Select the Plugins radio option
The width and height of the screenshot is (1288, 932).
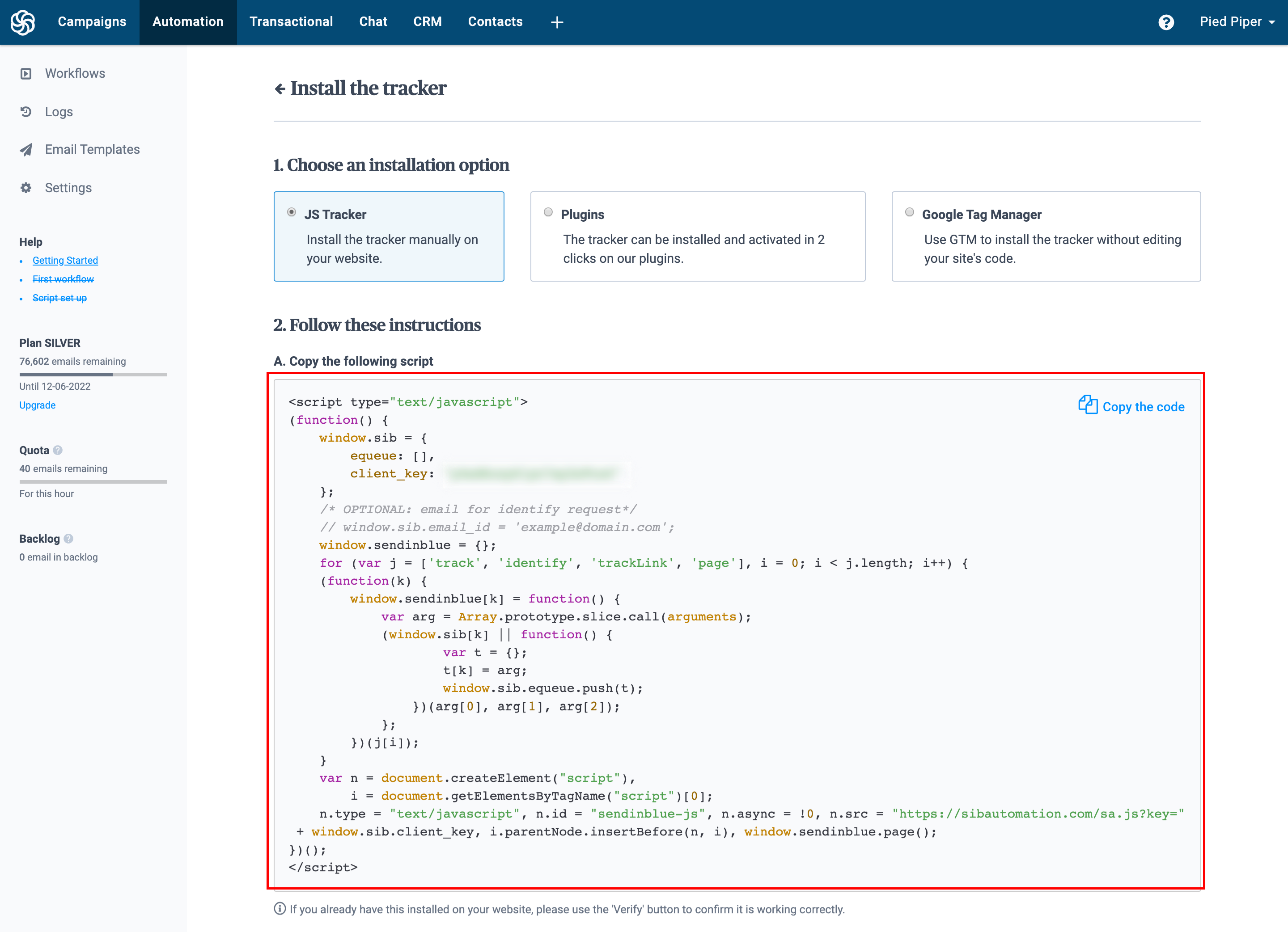coord(548,212)
